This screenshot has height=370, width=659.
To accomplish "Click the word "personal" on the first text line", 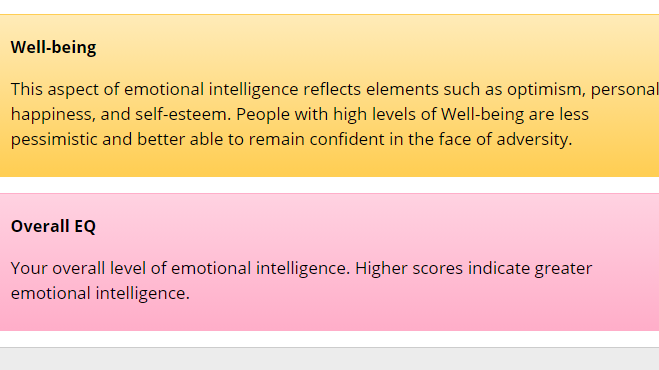I will (625, 90).
